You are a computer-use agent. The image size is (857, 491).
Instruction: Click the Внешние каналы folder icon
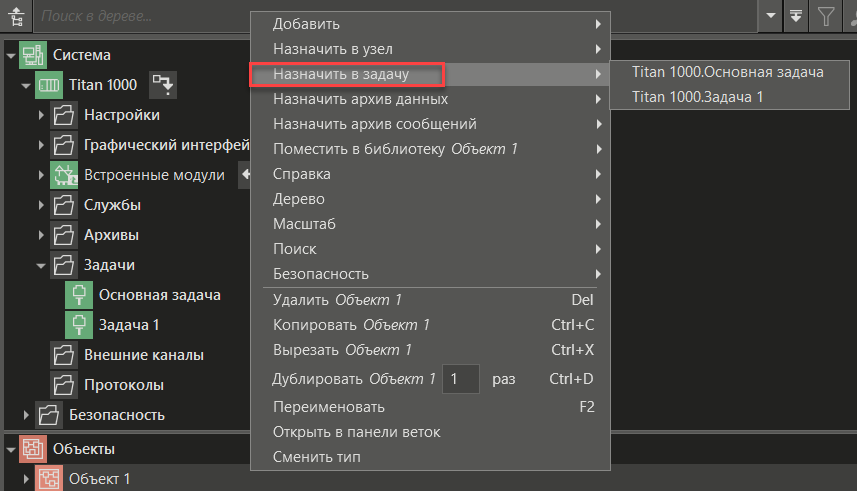click(63, 355)
